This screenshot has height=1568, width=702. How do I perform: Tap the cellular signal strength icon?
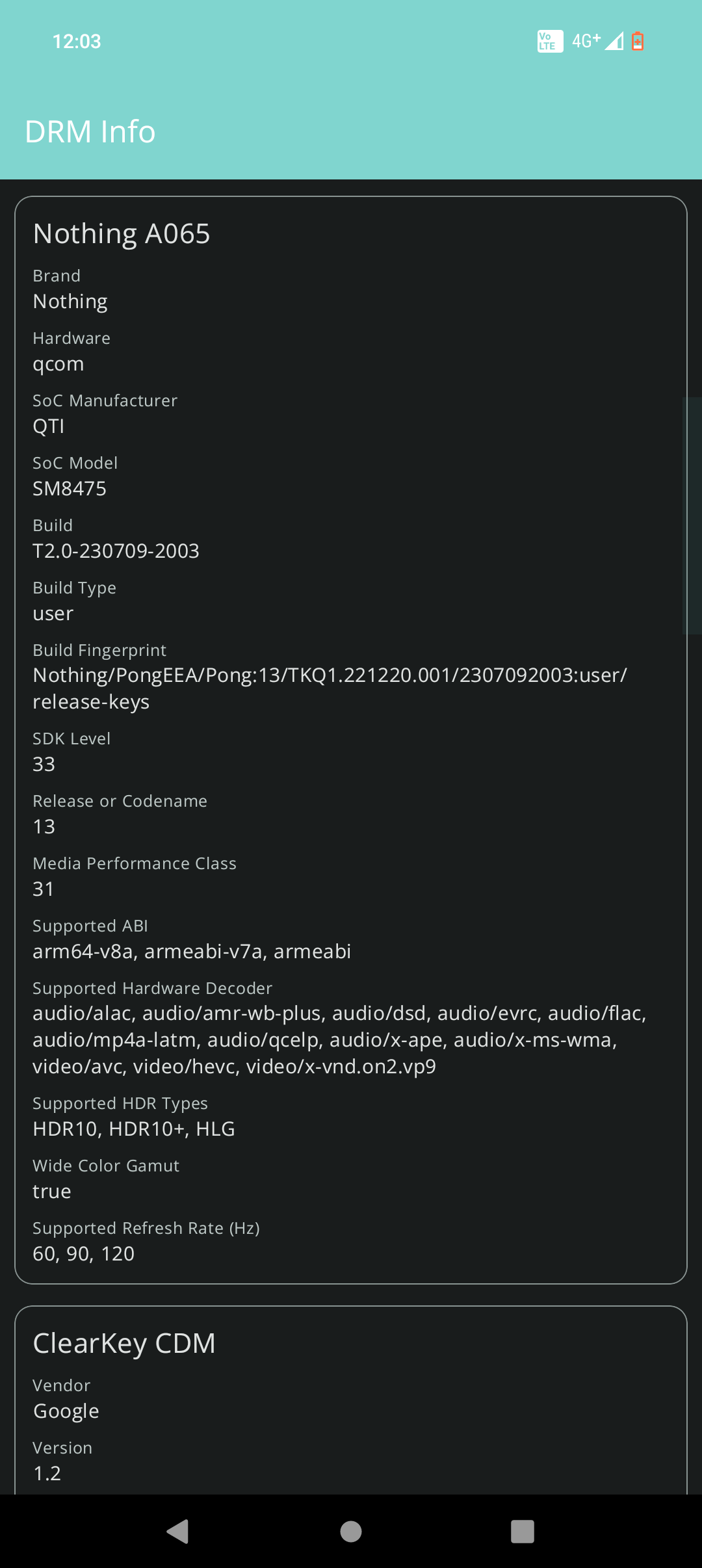(x=614, y=41)
